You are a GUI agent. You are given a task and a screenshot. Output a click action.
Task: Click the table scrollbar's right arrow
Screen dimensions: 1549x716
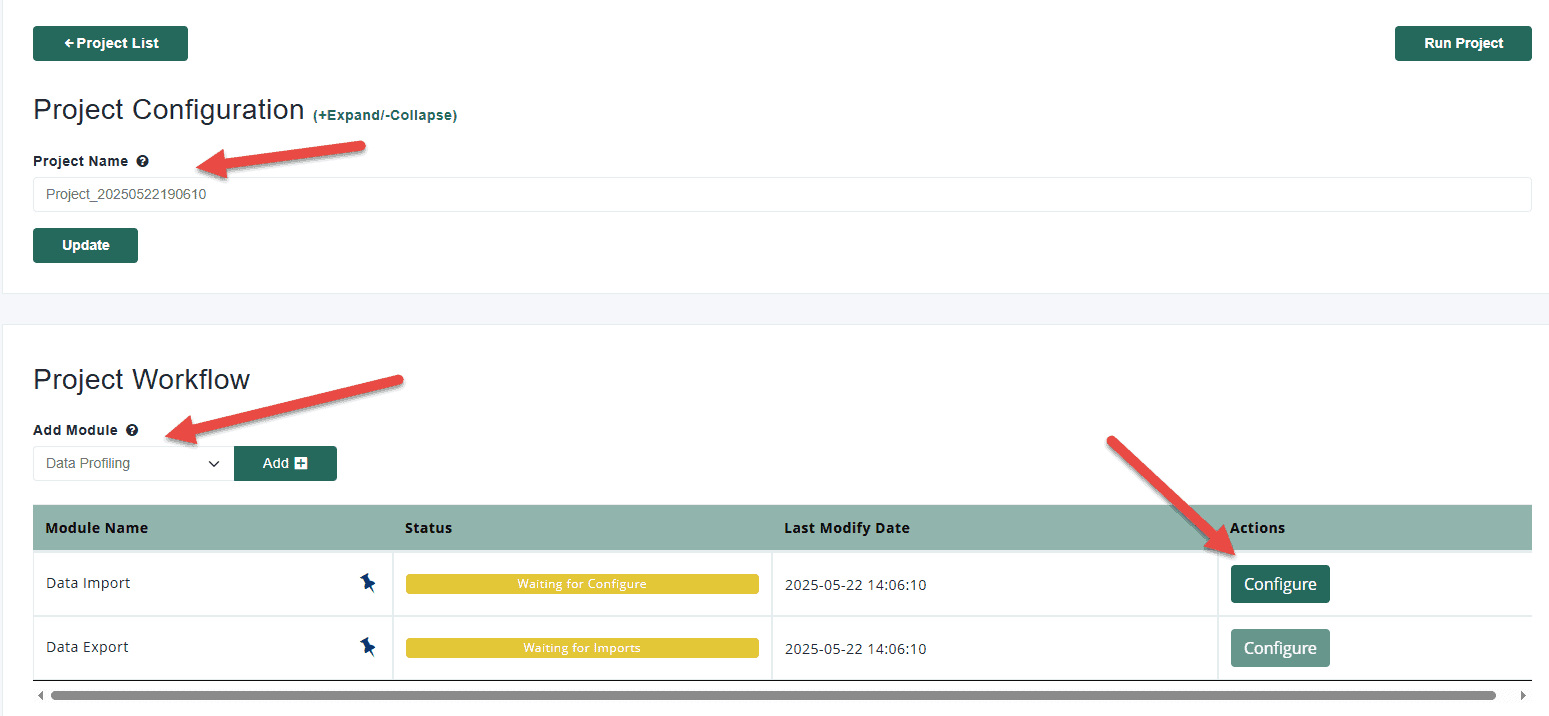tap(1522, 695)
